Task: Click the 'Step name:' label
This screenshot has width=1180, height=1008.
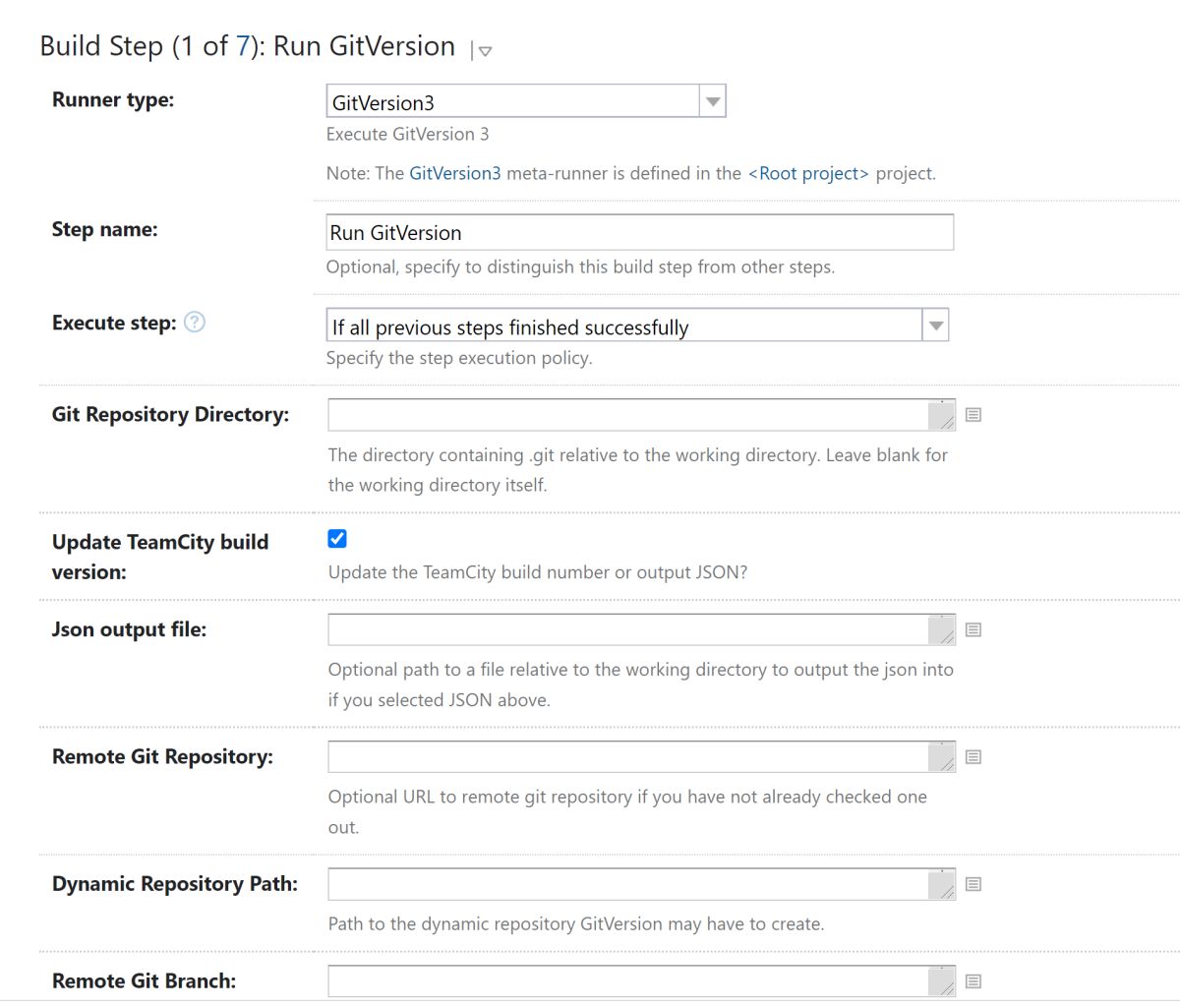Action: [105, 229]
